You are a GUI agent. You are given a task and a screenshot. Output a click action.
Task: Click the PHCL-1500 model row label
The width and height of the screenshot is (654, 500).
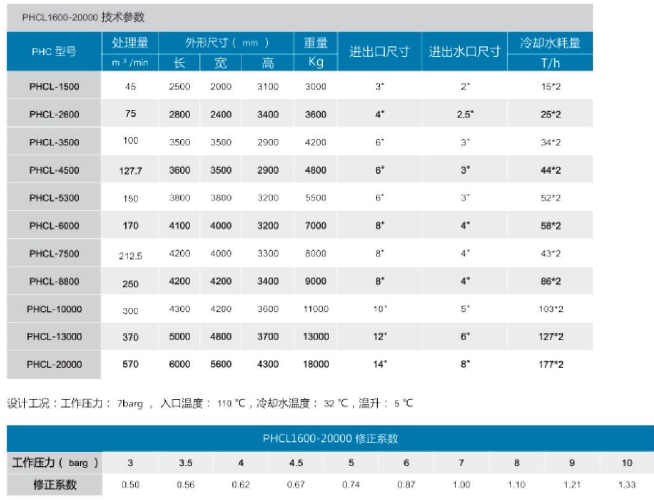(55, 87)
